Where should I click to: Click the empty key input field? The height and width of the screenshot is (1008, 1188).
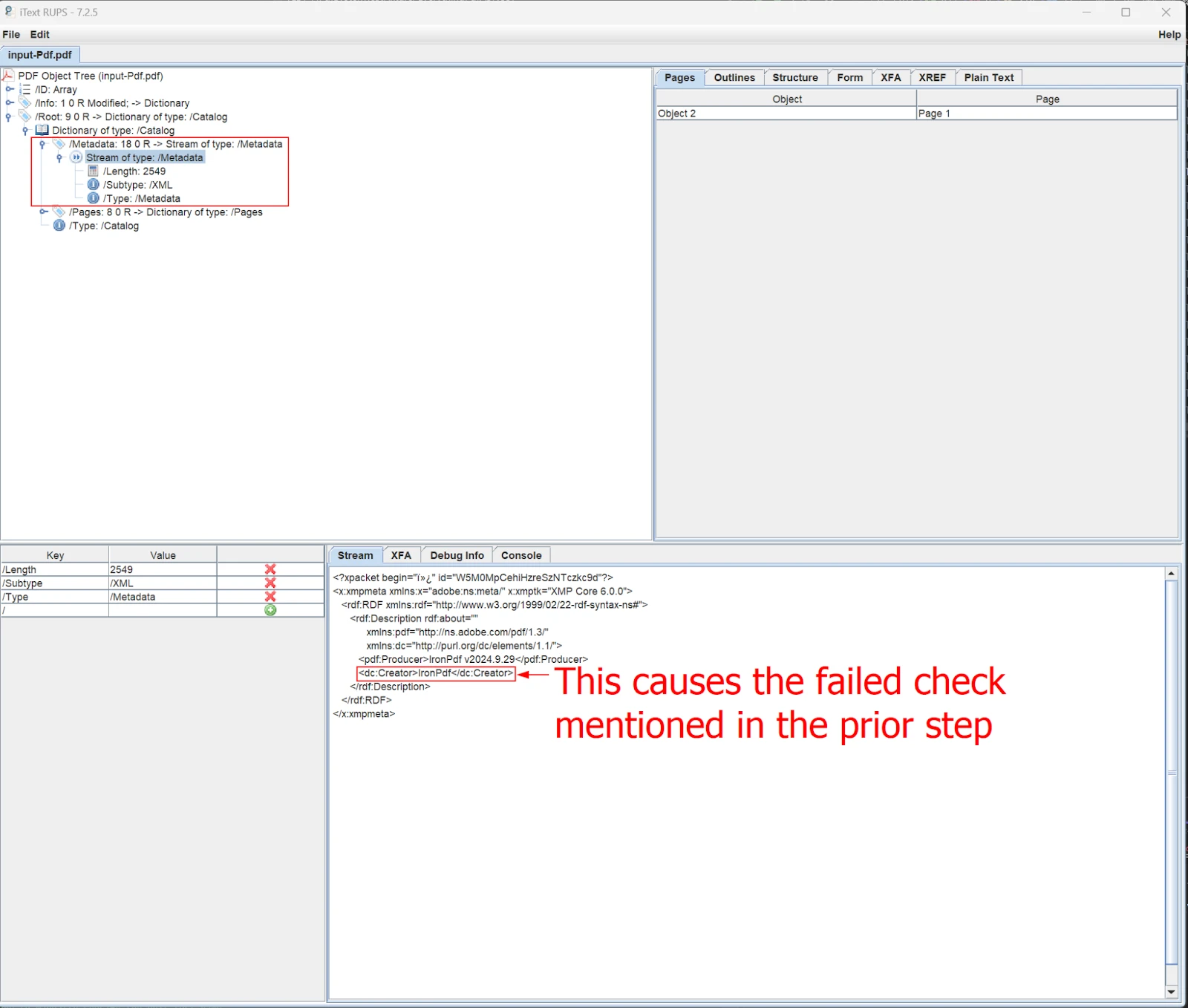coord(55,611)
